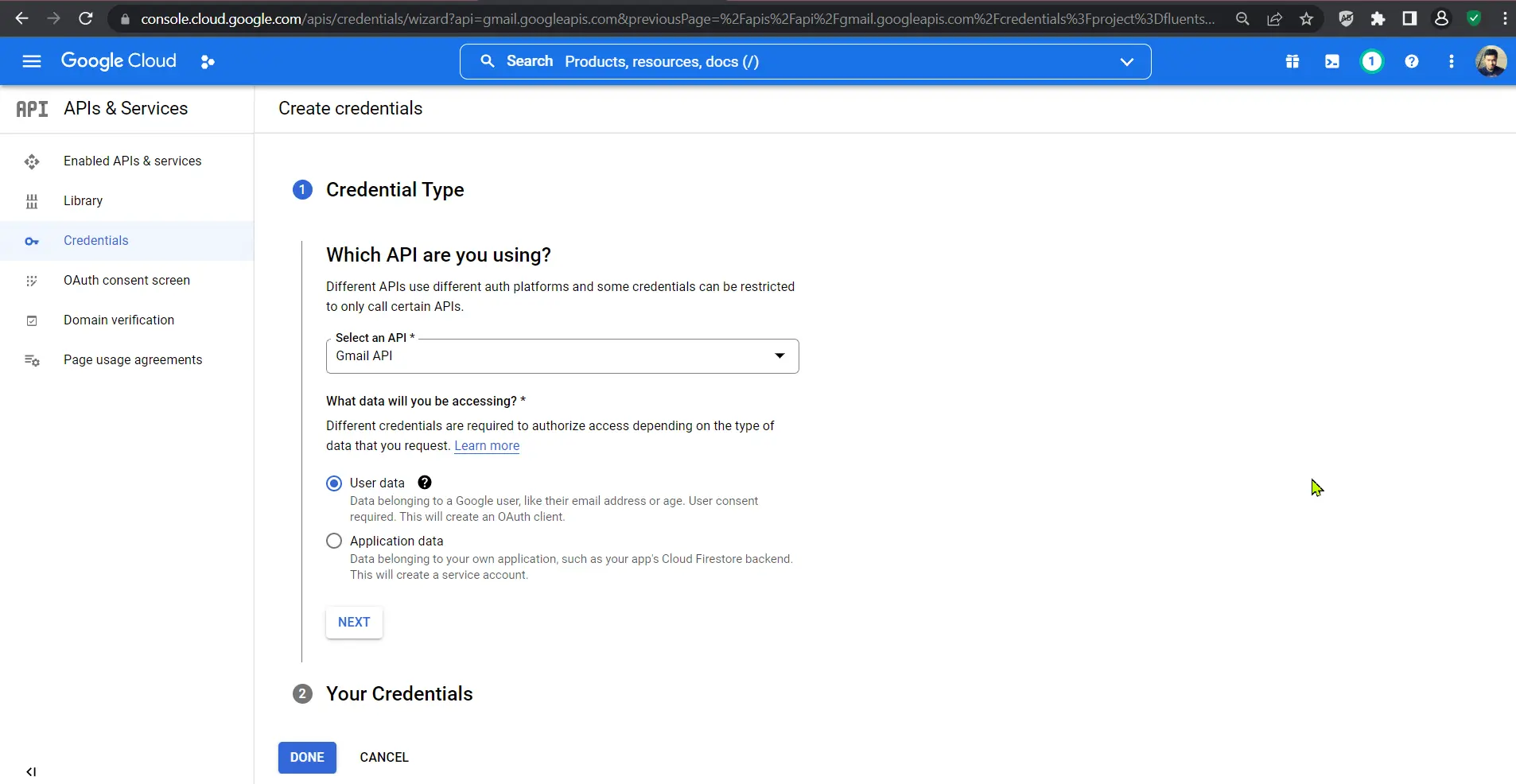
Task: Click the NEXT button
Action: coord(354,623)
